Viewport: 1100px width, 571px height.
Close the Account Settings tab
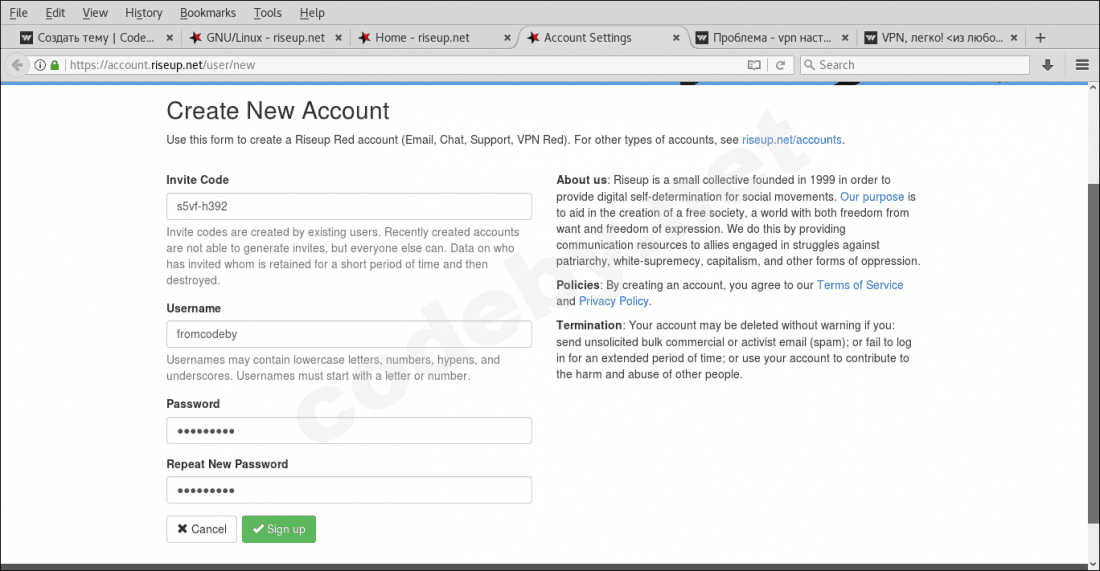[677, 38]
